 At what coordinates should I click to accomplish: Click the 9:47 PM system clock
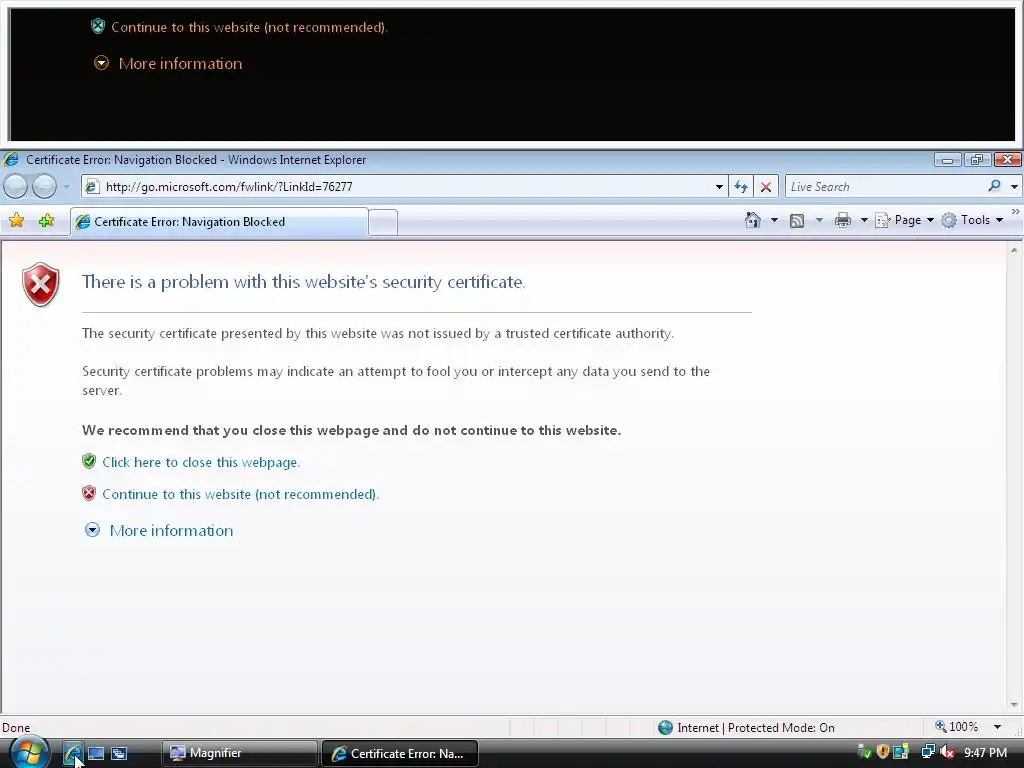tap(985, 753)
